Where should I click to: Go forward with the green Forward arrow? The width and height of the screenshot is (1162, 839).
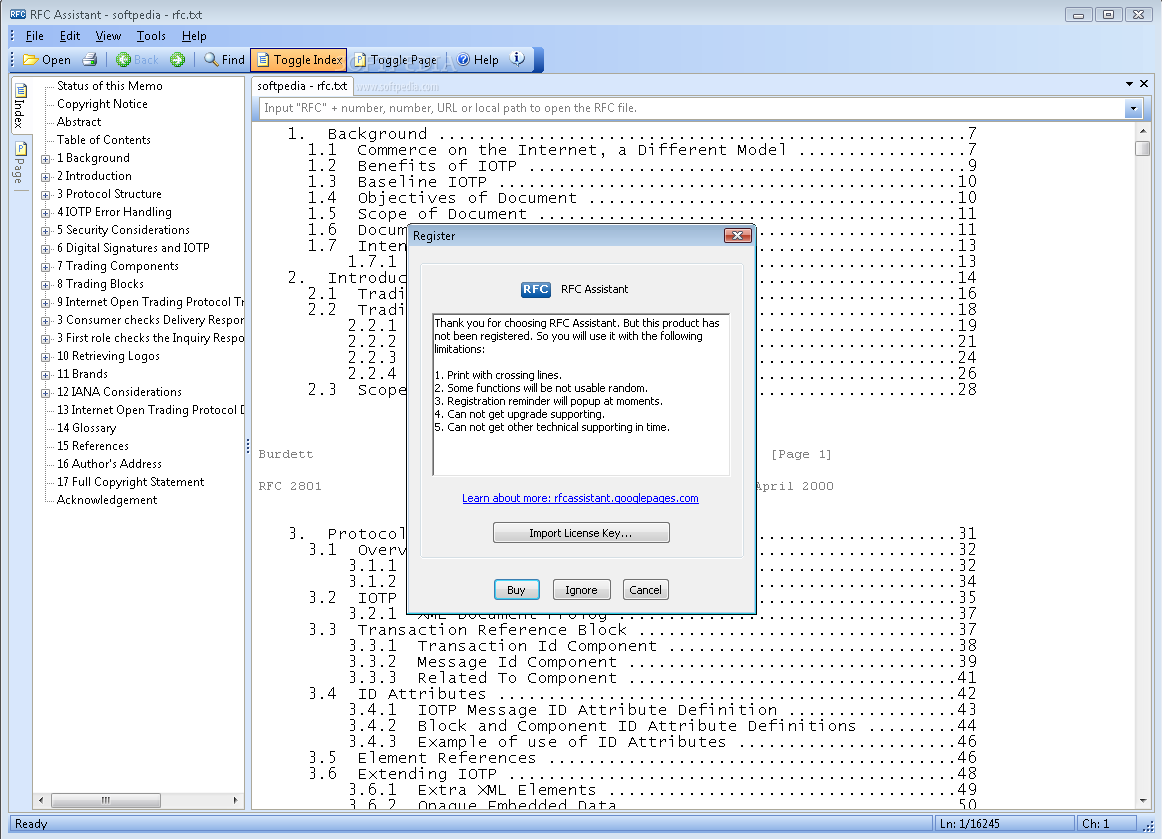click(177, 60)
